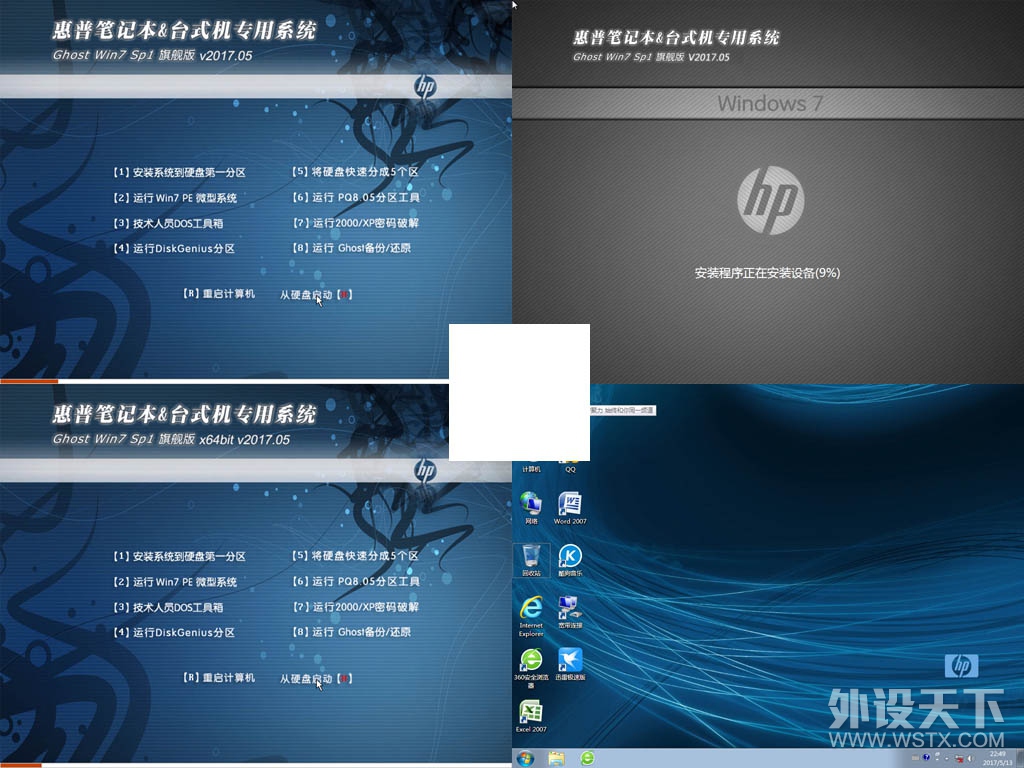Open the 网络 network desktop icon

[531, 508]
